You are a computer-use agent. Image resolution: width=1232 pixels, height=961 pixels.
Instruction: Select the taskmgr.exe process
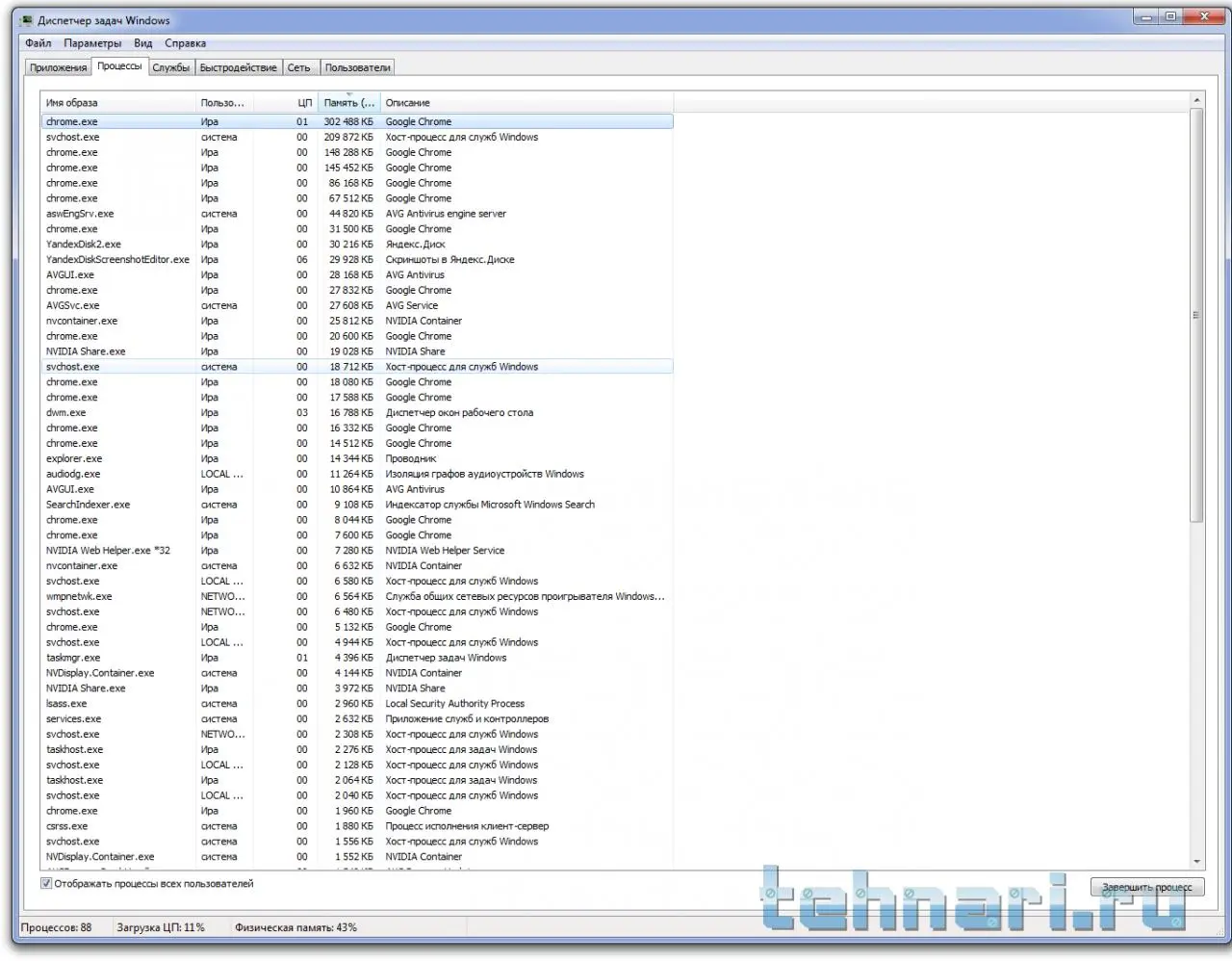click(x=357, y=658)
